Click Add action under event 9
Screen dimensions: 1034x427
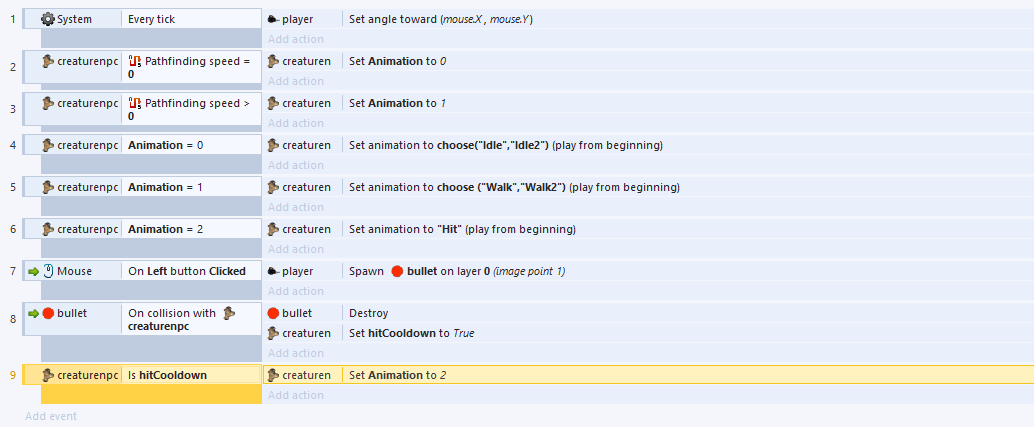295,395
